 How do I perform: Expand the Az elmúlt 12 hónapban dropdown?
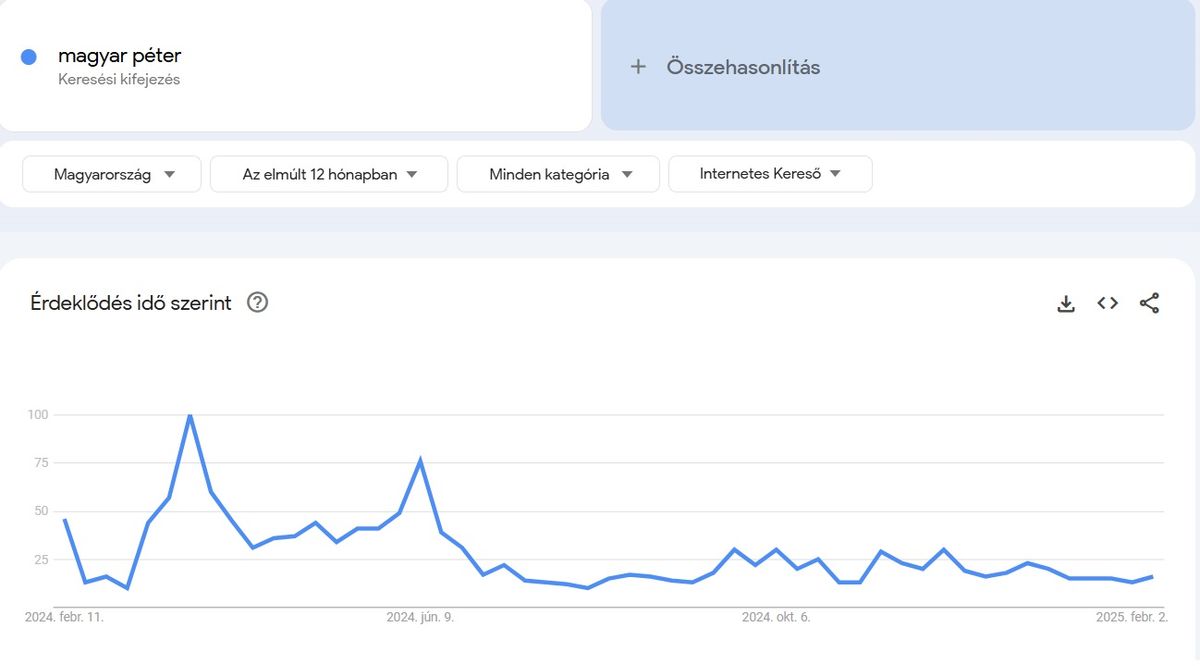[x=329, y=174]
